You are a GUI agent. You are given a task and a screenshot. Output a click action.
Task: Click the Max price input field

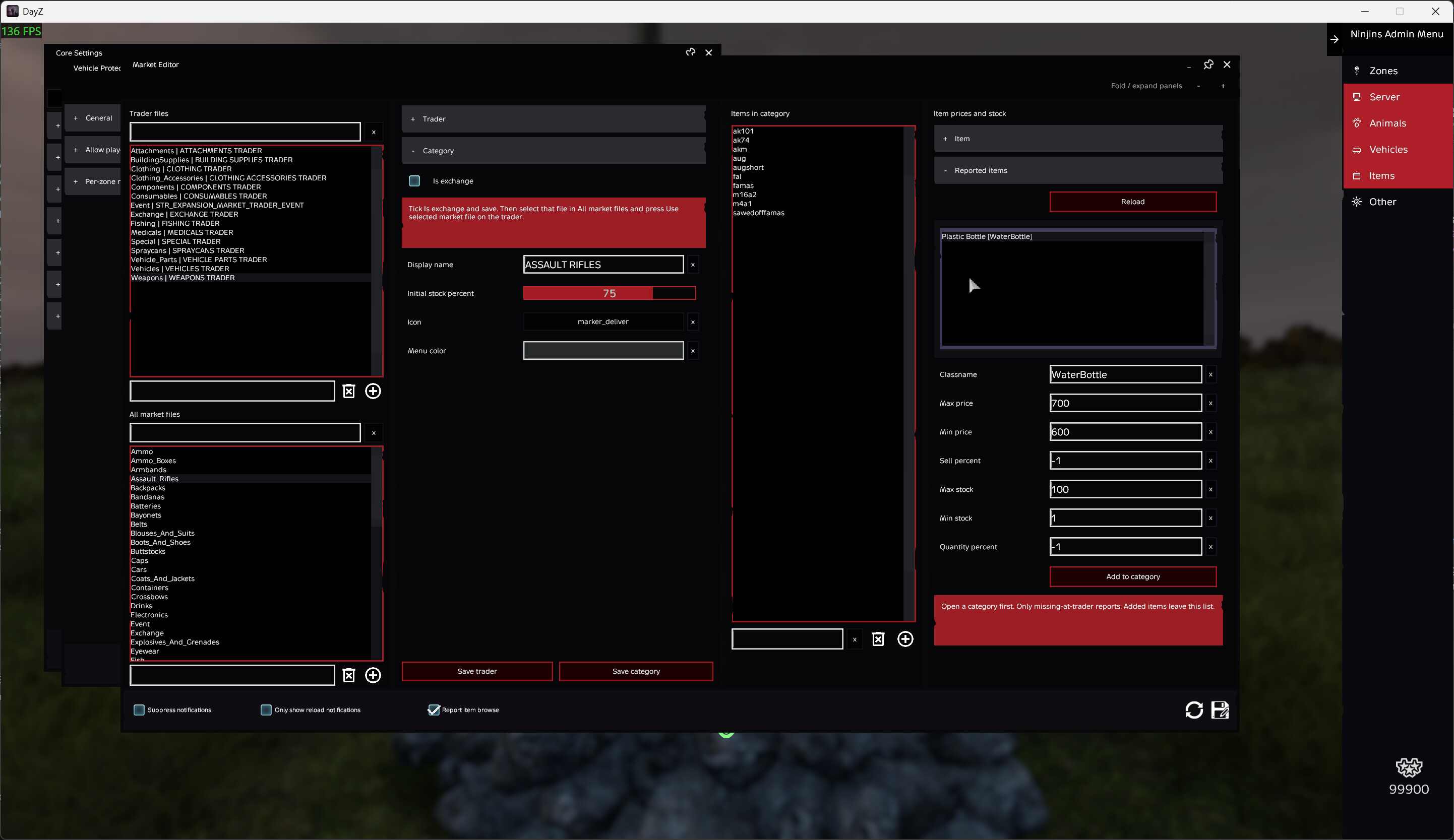pos(1125,403)
